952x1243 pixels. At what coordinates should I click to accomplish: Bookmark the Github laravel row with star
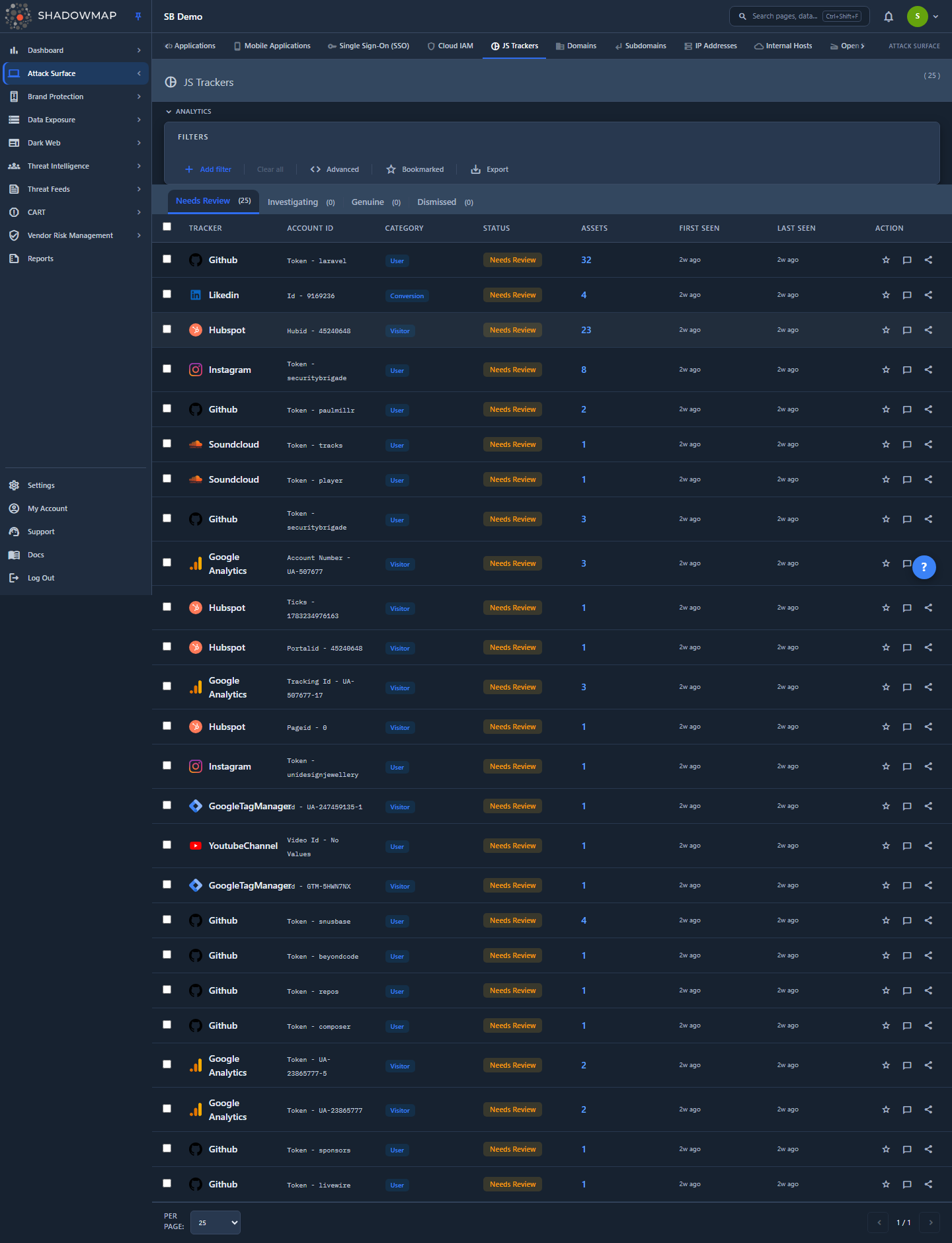886,260
